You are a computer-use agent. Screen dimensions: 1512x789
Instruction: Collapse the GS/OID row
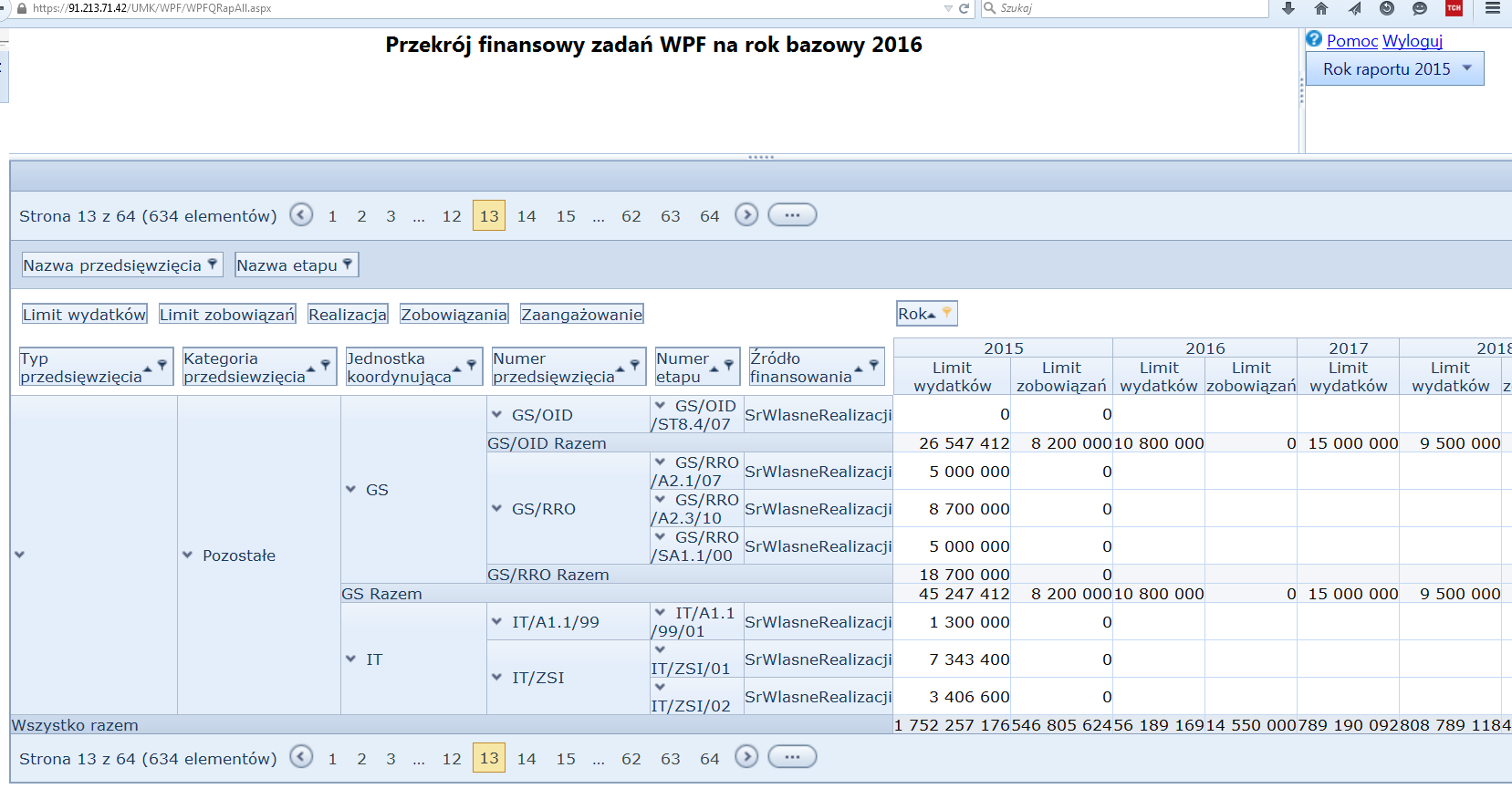coord(496,414)
